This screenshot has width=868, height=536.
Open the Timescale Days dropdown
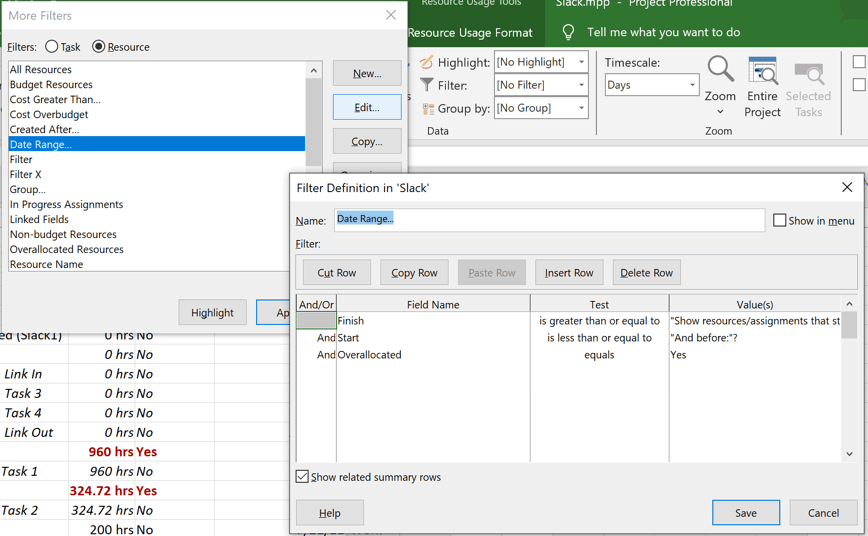[692, 85]
